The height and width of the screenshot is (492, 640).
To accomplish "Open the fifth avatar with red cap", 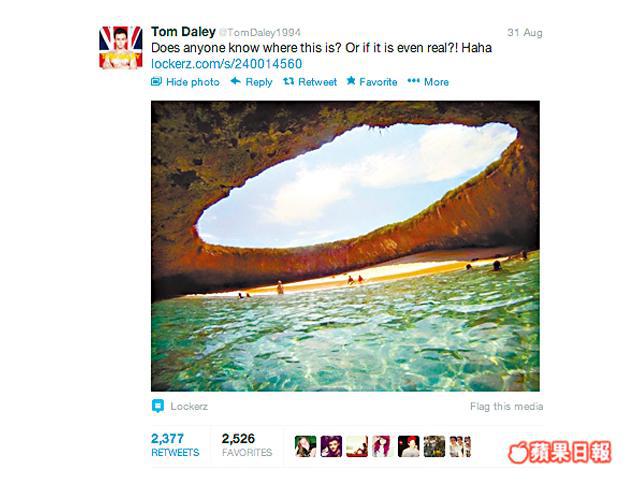I will click(x=409, y=446).
